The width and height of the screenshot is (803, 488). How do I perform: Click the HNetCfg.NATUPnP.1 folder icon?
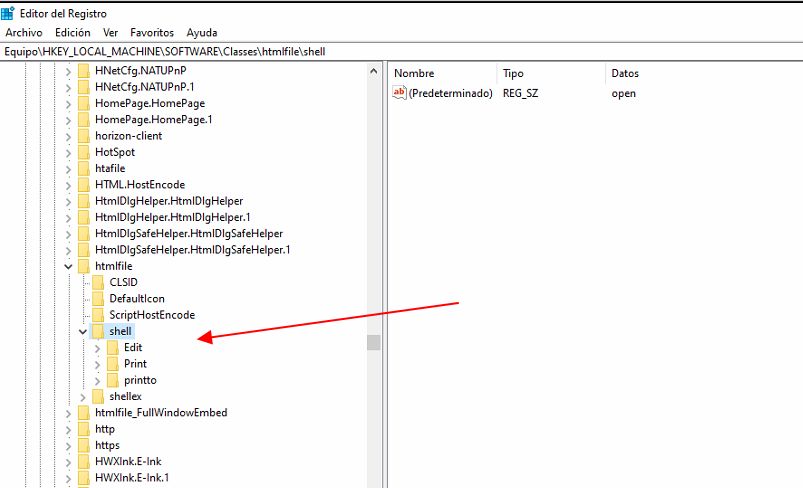[x=83, y=87]
